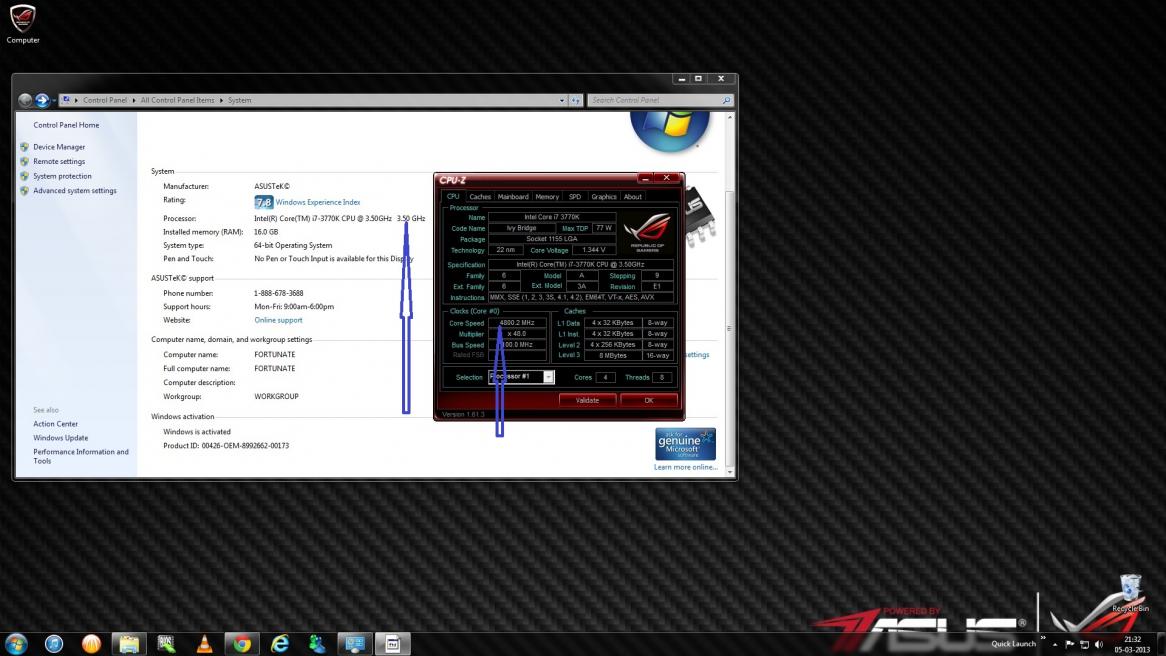
Task: Open Remote settings link
Action: coord(59,161)
